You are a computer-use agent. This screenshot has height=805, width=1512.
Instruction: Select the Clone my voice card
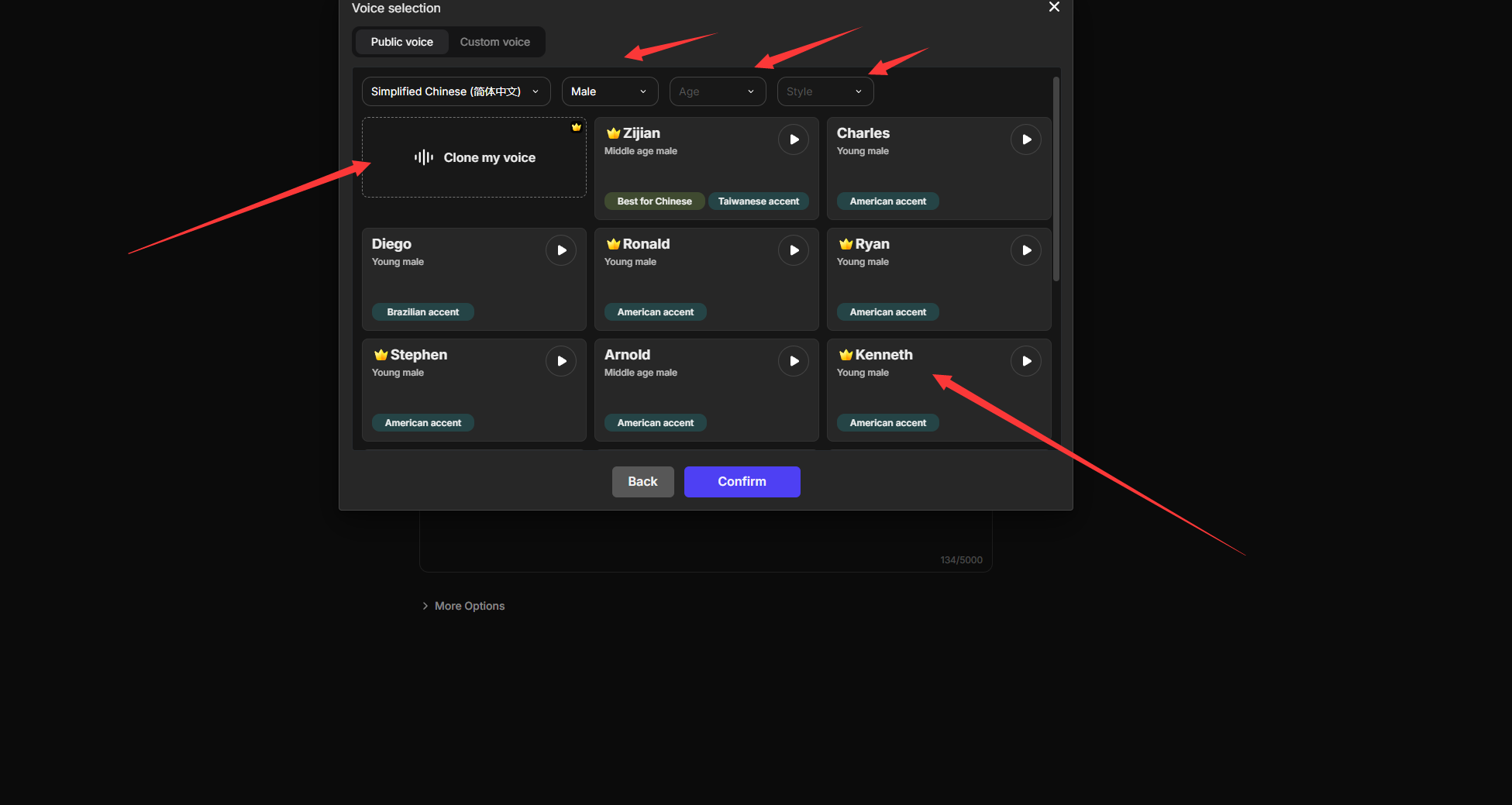tap(474, 157)
